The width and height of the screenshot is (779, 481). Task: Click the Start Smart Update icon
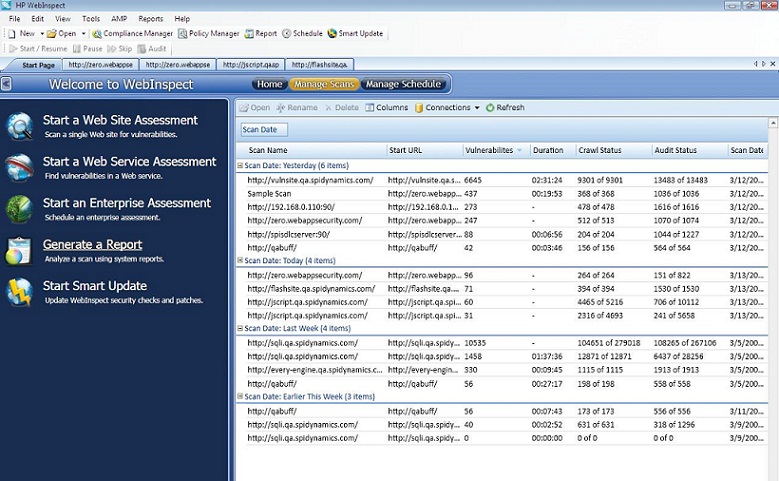coord(20,292)
